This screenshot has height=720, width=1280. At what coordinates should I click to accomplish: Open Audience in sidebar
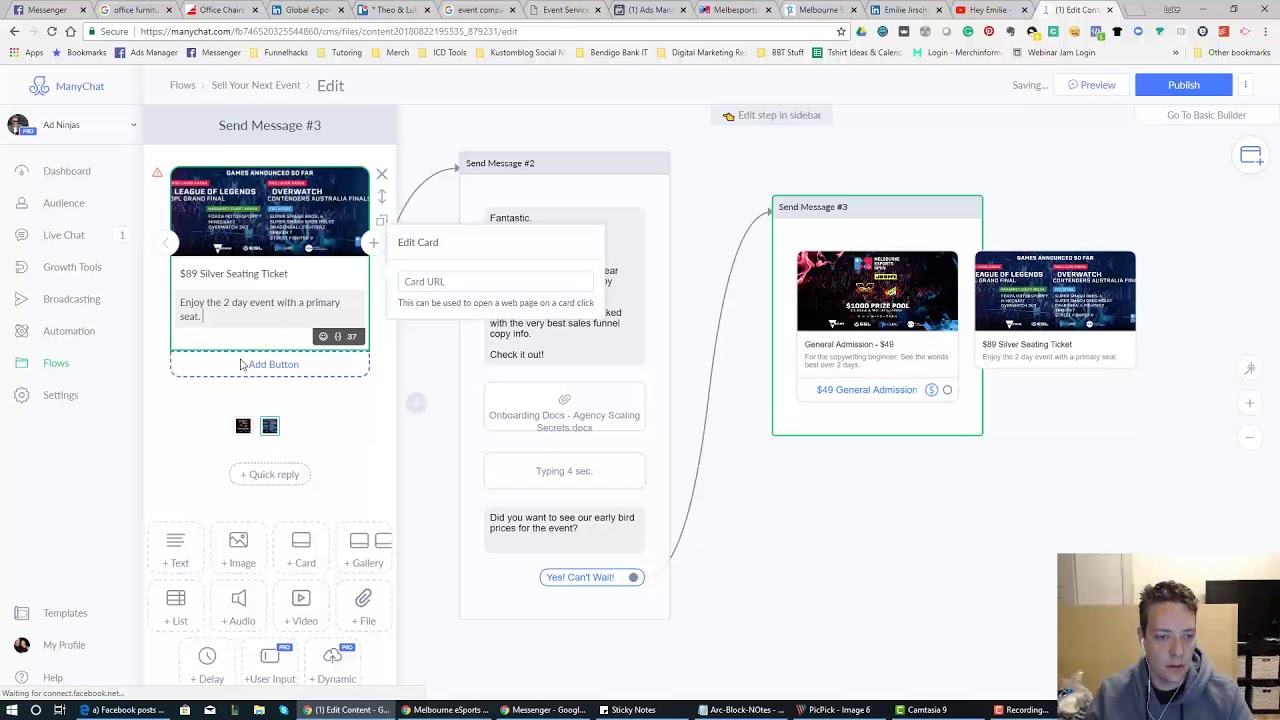coord(63,203)
